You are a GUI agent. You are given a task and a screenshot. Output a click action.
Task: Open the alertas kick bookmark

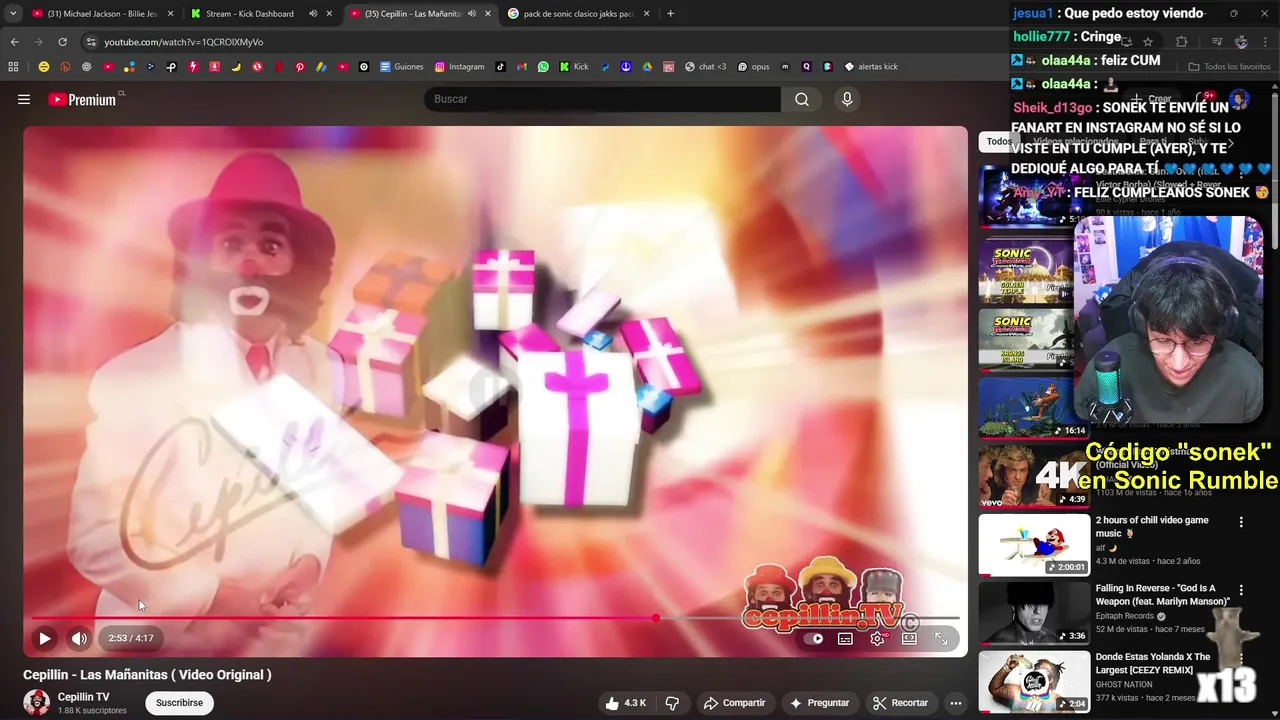871,67
